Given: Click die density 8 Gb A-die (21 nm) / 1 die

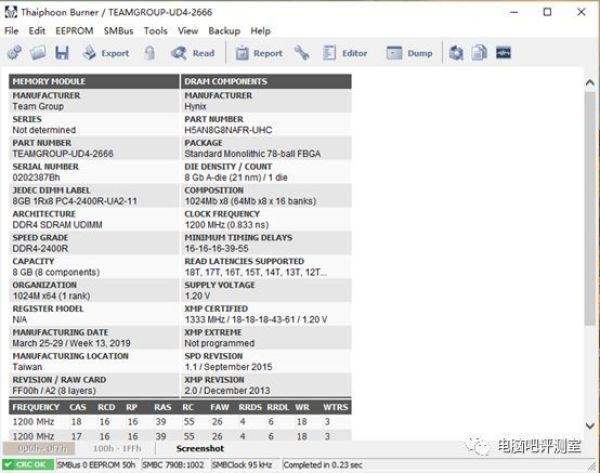Looking at the screenshot, I should coord(236,178).
